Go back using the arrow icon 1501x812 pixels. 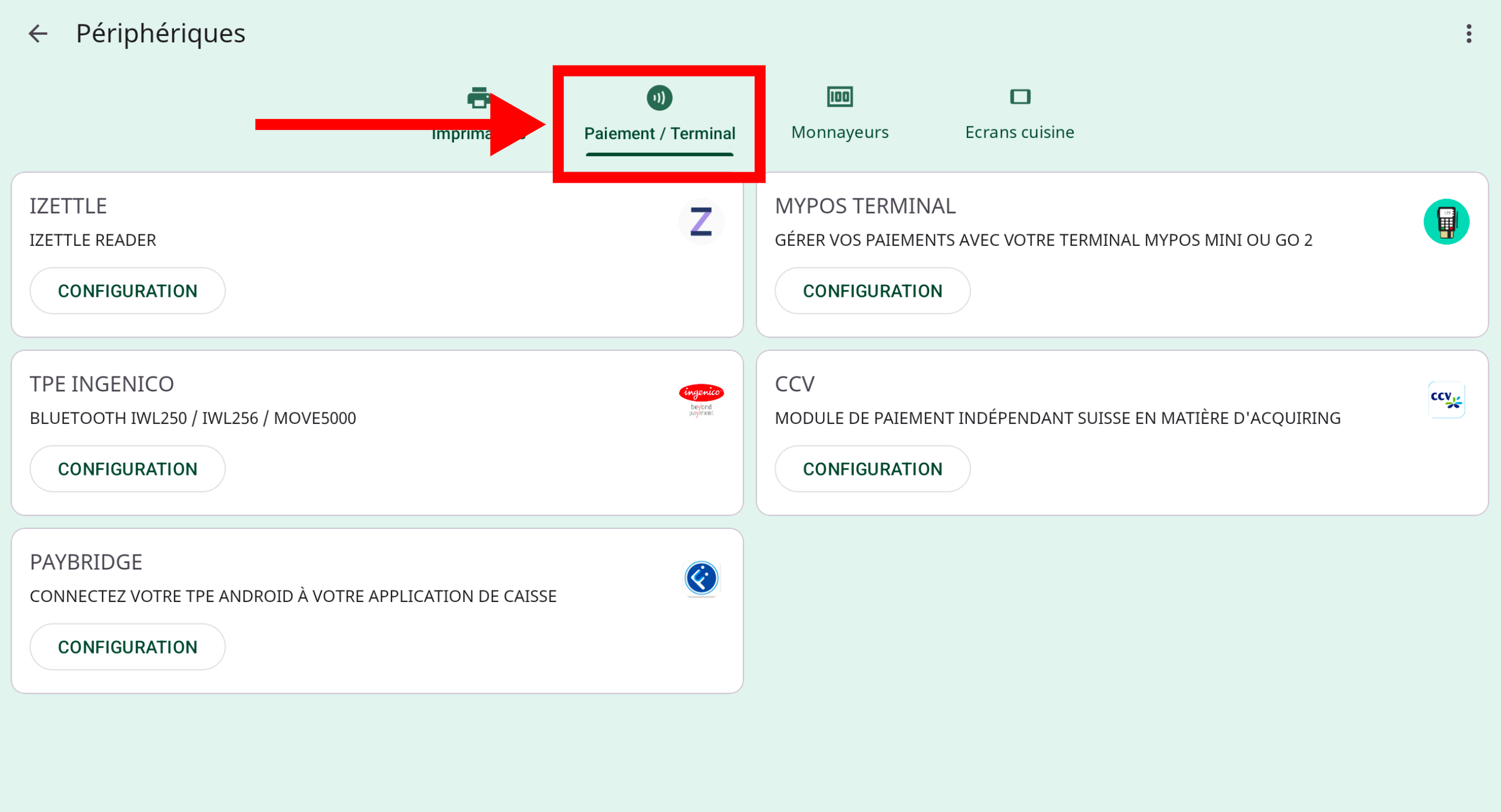click(38, 33)
